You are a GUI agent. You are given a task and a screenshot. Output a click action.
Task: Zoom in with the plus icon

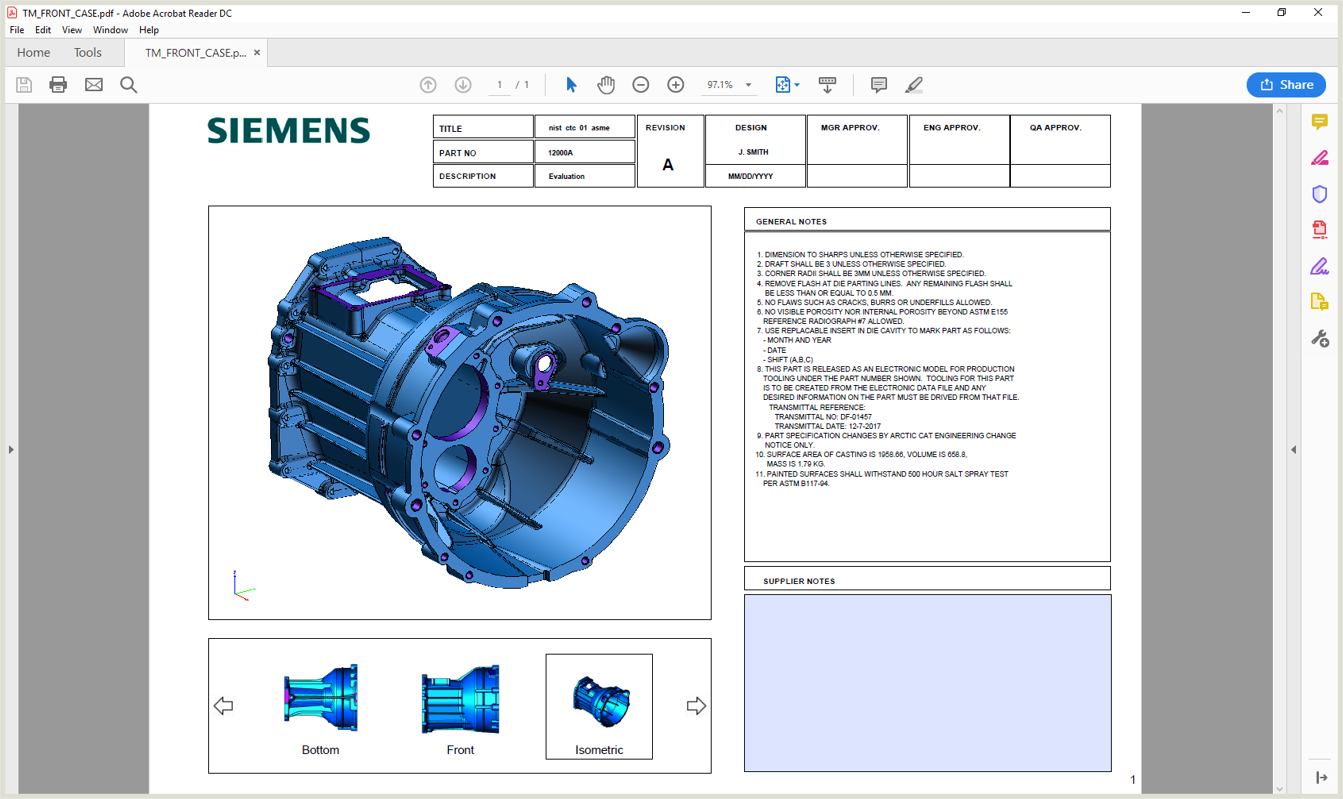(x=676, y=85)
